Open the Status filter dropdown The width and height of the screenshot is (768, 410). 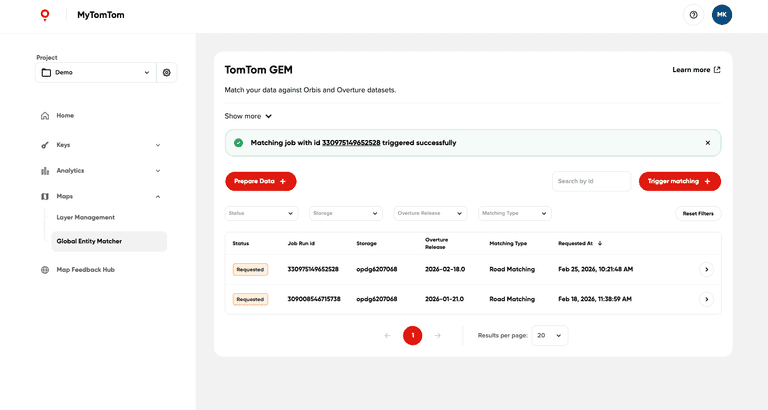point(261,213)
